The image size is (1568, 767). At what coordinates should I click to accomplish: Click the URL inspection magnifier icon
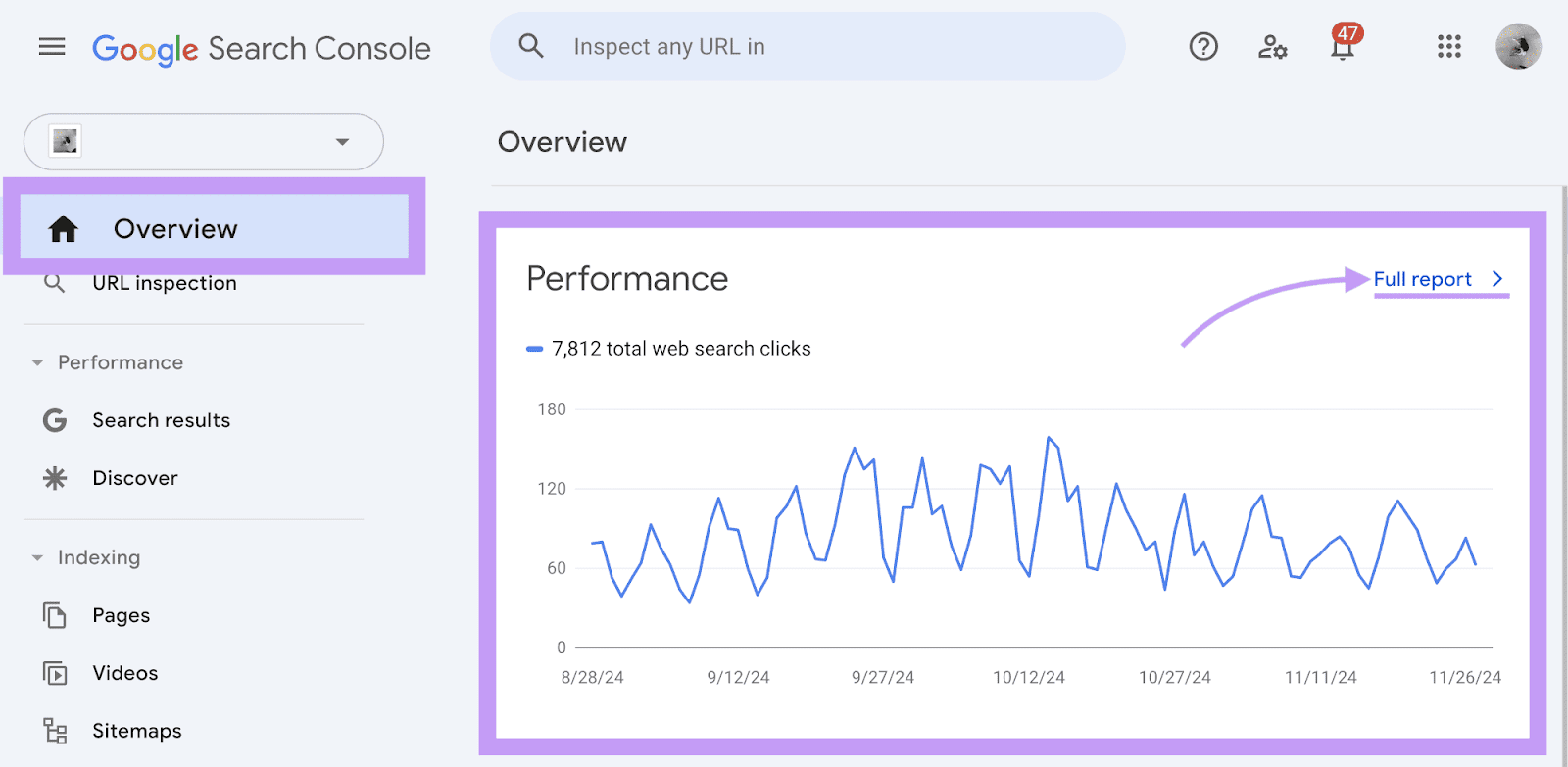(55, 283)
